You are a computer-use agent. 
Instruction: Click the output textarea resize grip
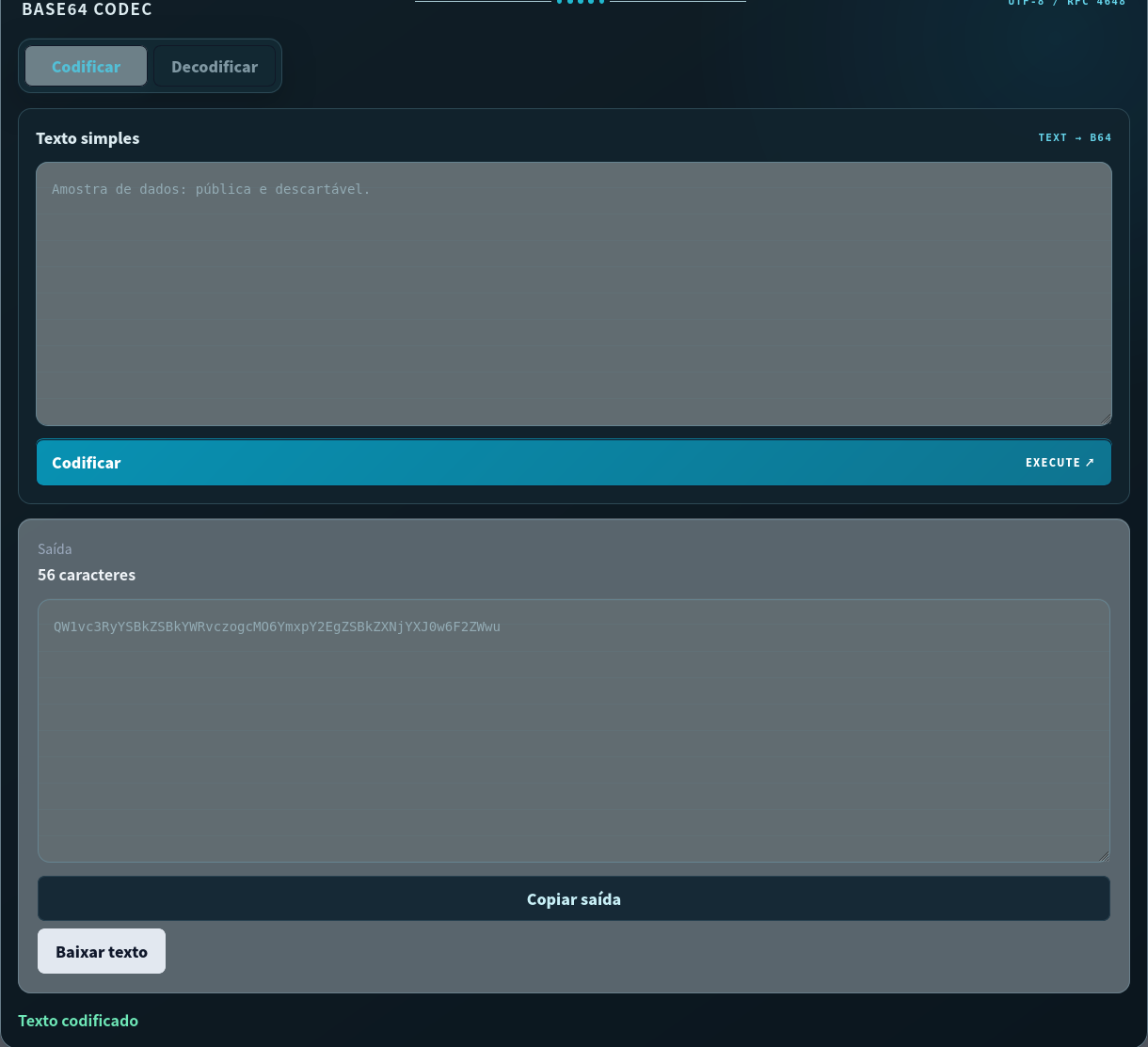click(1104, 856)
